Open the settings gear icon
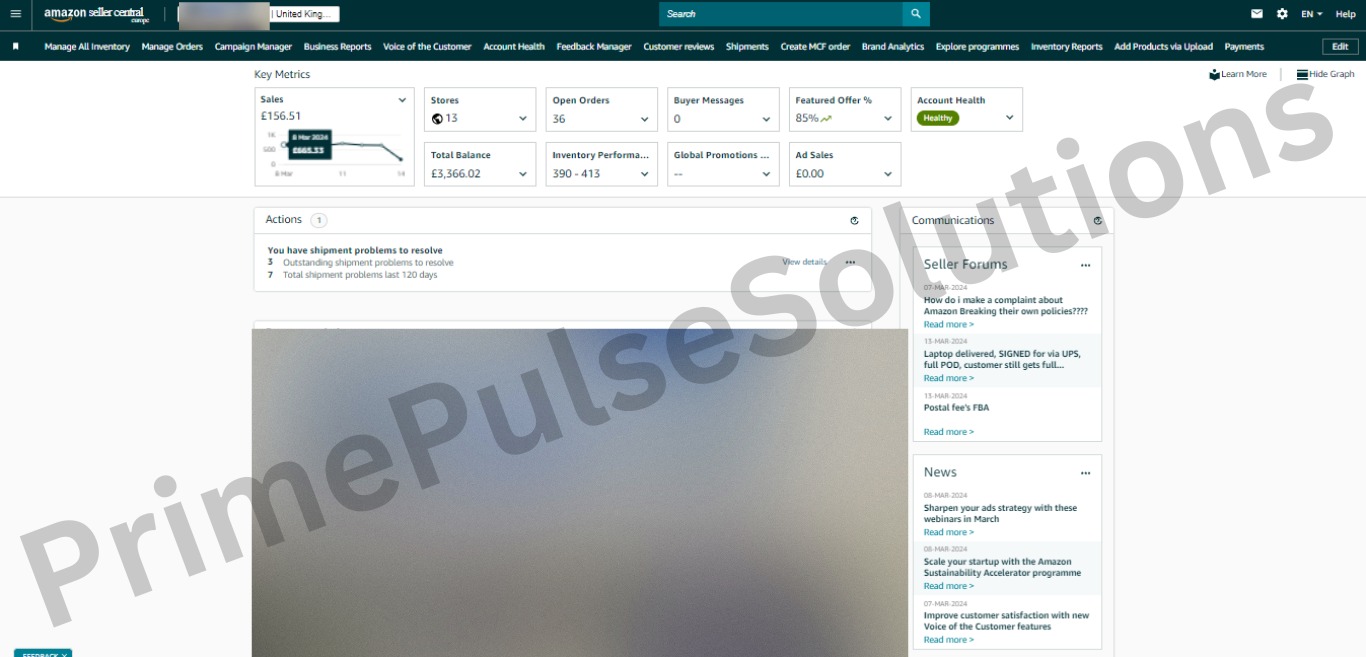 tap(1282, 14)
